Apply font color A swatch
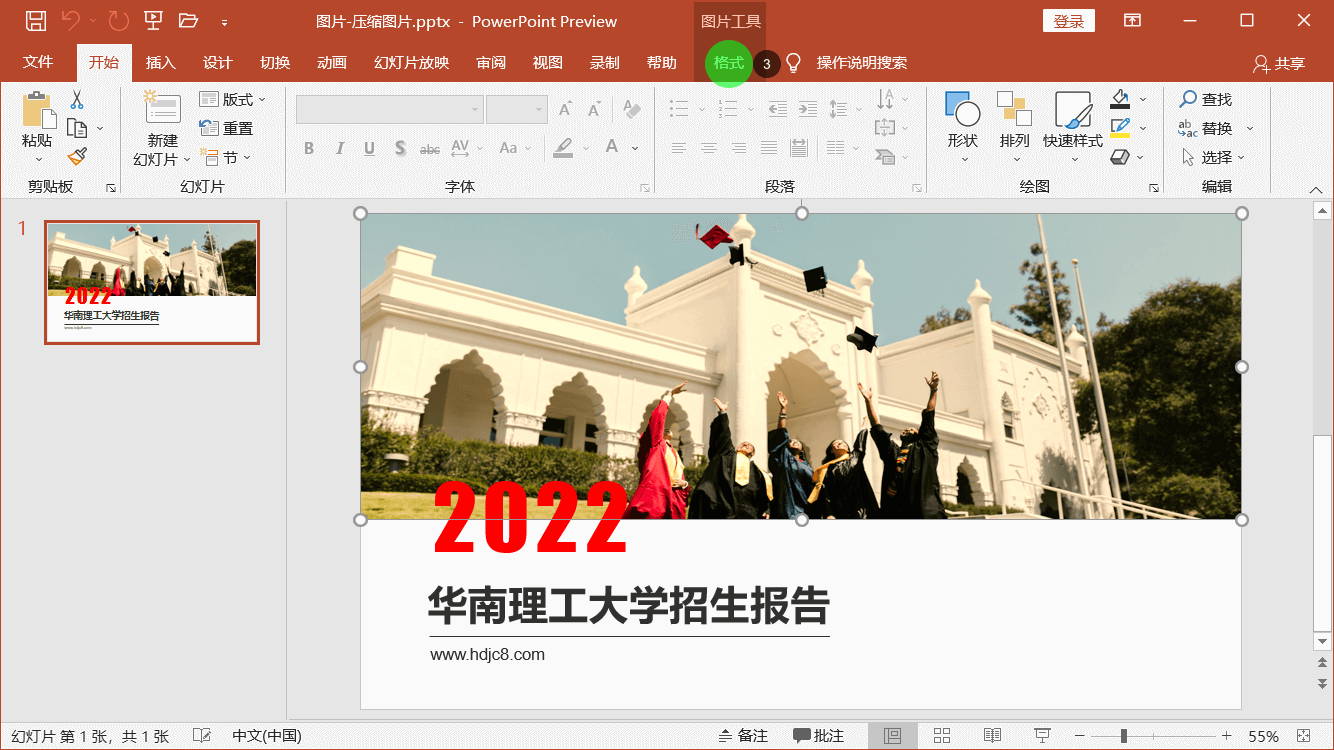Image resolution: width=1334 pixels, height=750 pixels. [x=612, y=148]
